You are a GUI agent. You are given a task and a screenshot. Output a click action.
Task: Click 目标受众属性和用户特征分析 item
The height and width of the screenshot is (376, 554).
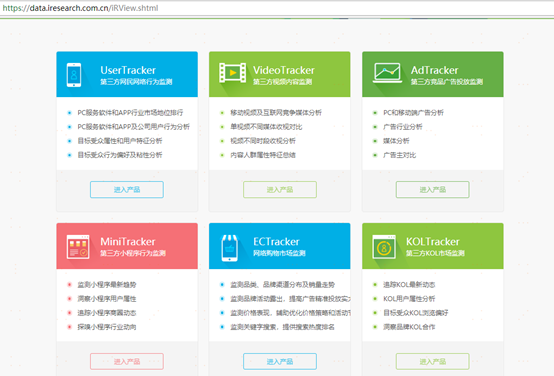pyautogui.click(x=120, y=141)
